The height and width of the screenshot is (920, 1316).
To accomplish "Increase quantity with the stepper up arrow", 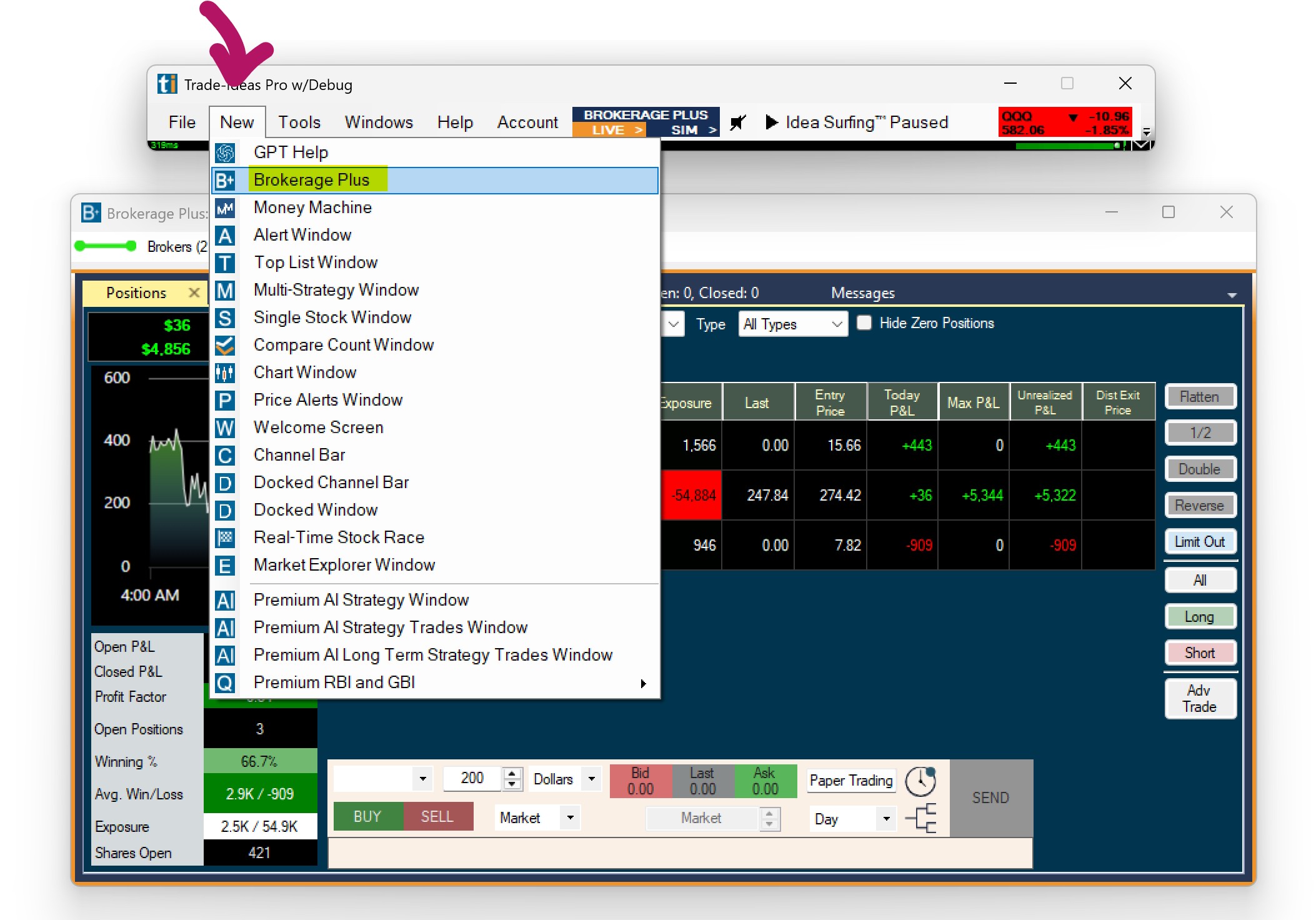I will click(x=512, y=774).
